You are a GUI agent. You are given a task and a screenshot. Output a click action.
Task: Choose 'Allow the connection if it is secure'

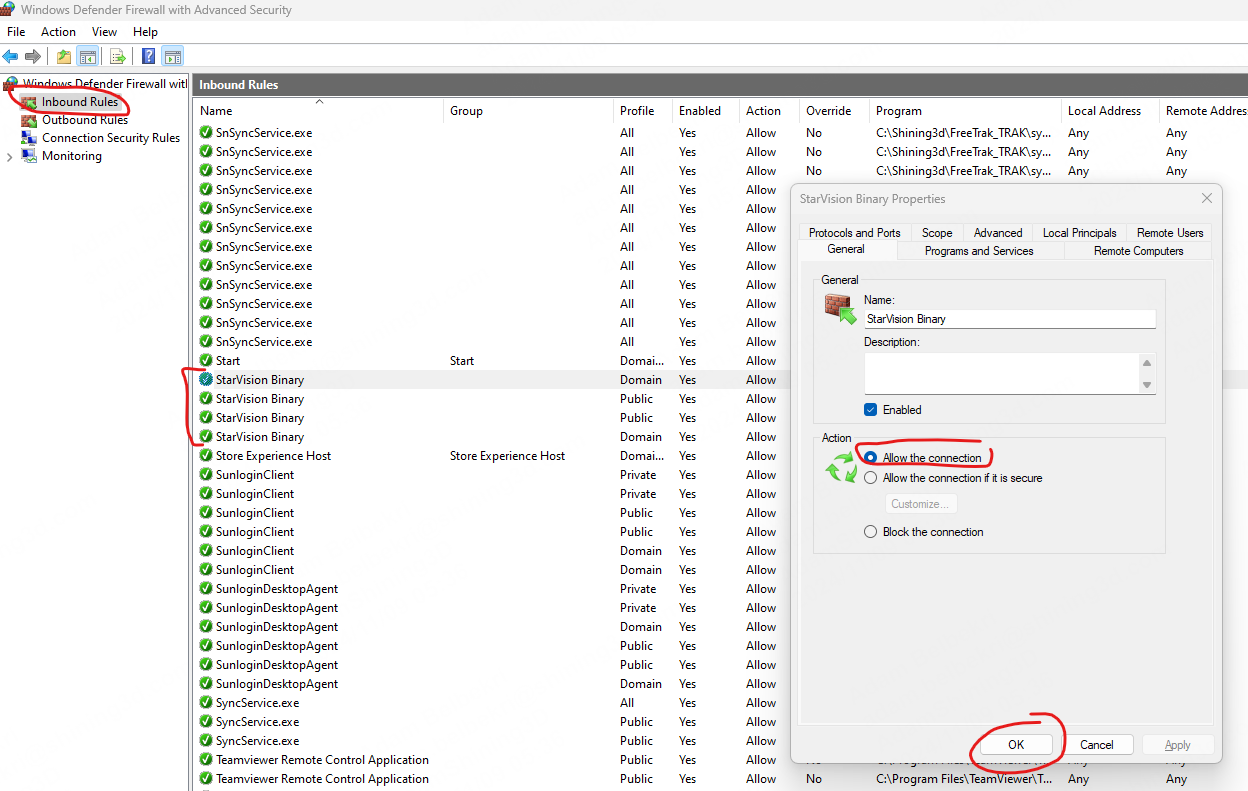(x=871, y=478)
